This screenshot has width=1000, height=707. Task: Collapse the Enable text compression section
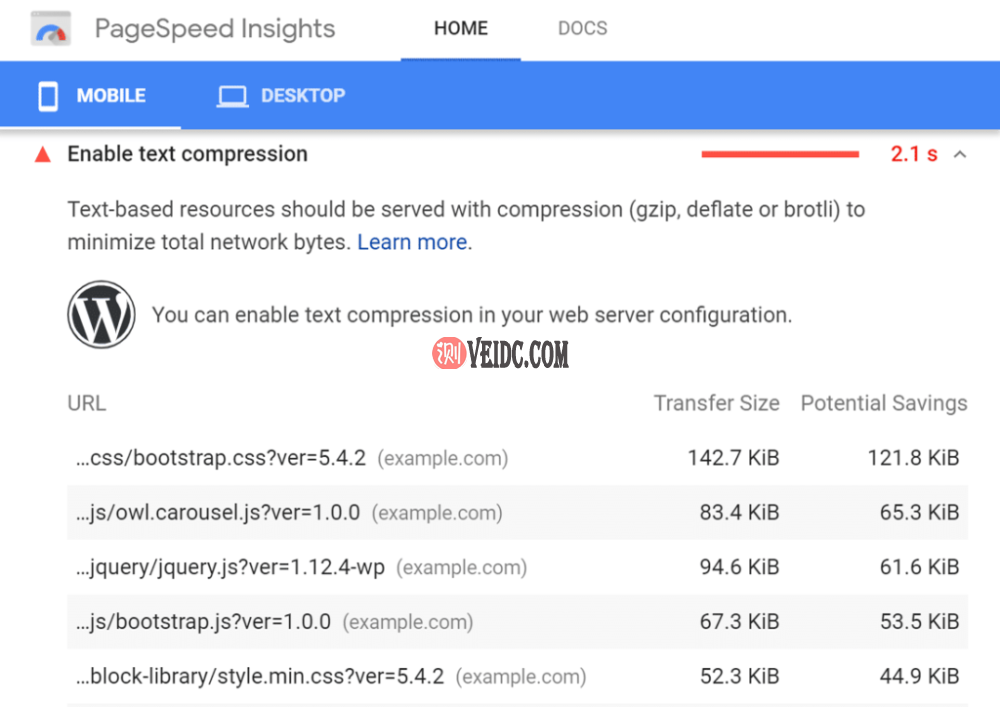click(960, 154)
